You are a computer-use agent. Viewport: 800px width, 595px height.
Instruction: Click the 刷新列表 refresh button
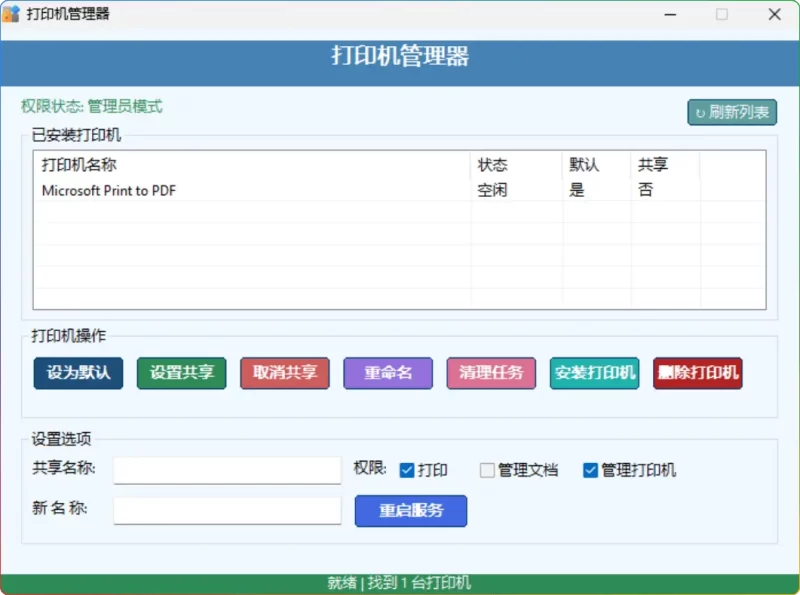tap(732, 112)
